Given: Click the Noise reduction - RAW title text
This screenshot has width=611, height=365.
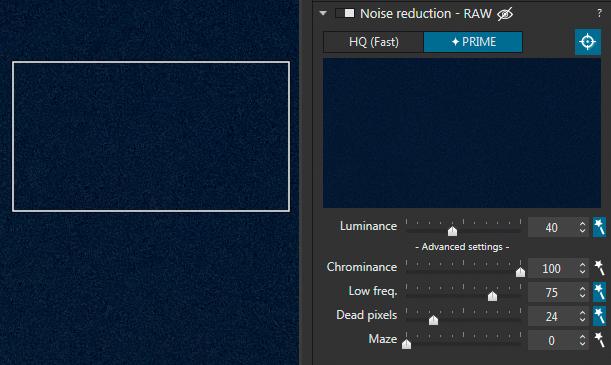Looking at the screenshot, I should [426, 14].
